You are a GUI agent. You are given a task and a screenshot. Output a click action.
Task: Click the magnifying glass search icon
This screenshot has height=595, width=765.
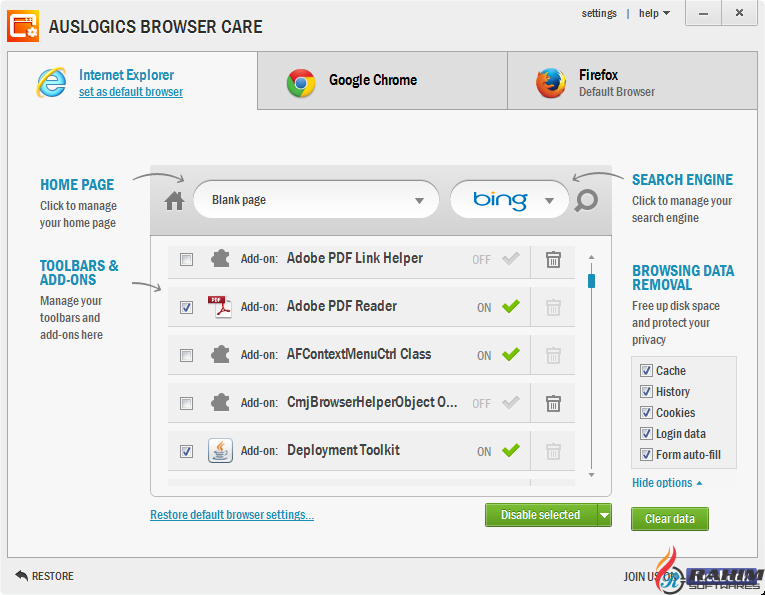pyautogui.click(x=586, y=200)
